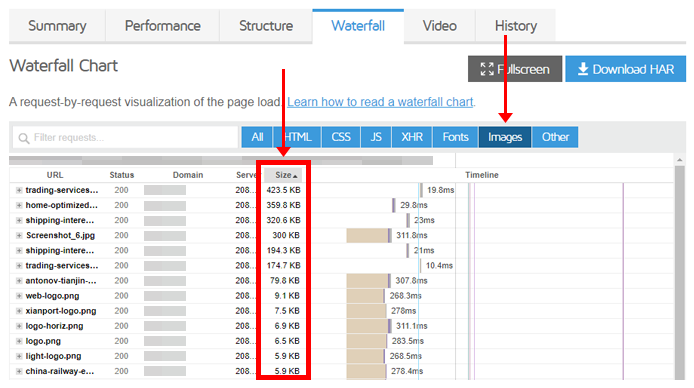This screenshot has height=388, width=694.
Task: Sort by the Status column header
Action: click(x=122, y=175)
